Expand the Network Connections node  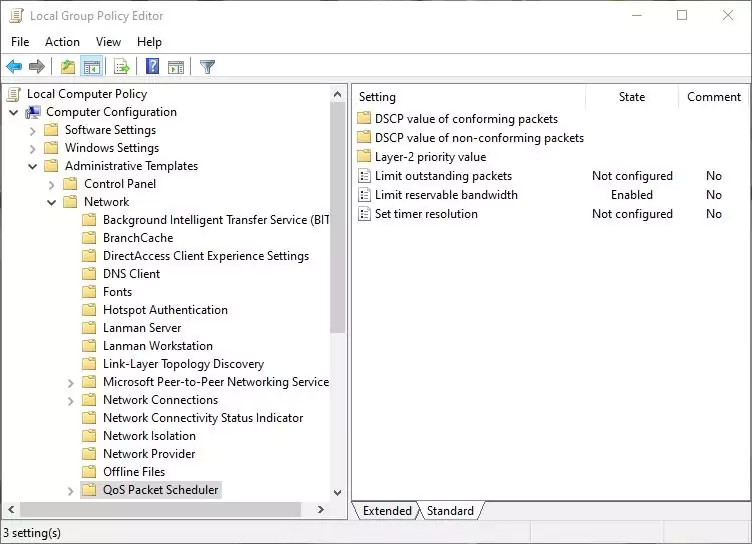[x=70, y=401]
